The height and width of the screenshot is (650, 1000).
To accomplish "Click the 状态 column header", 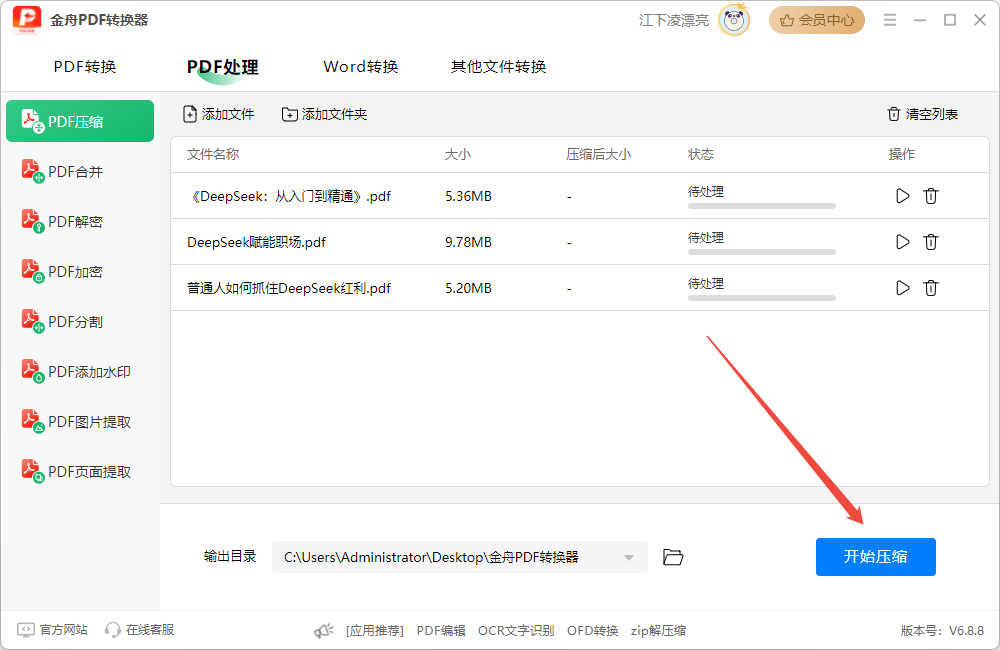I will [701, 154].
